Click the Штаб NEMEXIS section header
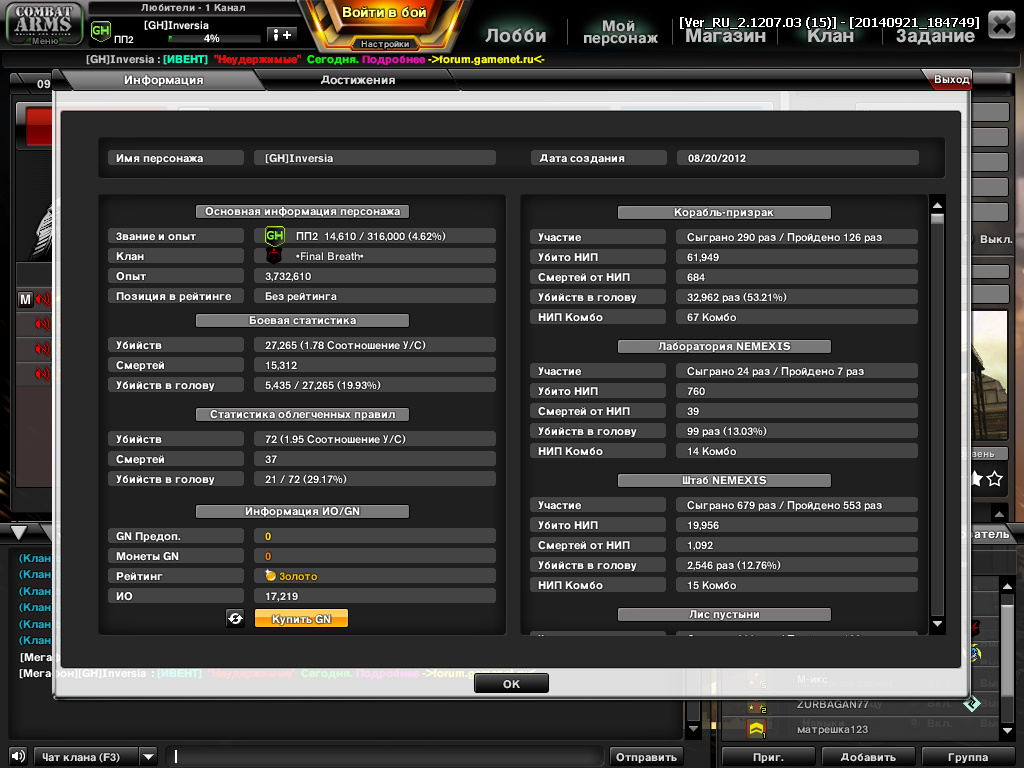The height and width of the screenshot is (768, 1024). click(x=724, y=480)
